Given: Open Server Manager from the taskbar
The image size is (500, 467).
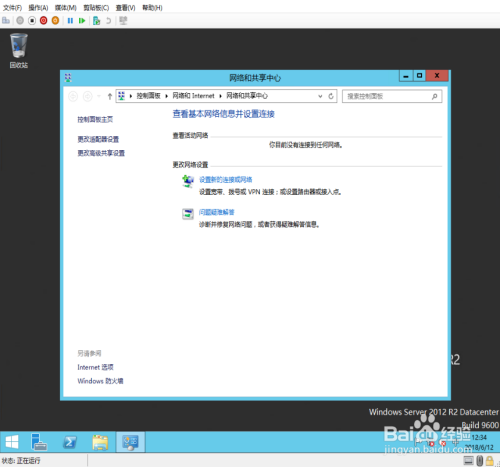Looking at the screenshot, I should (39, 442).
